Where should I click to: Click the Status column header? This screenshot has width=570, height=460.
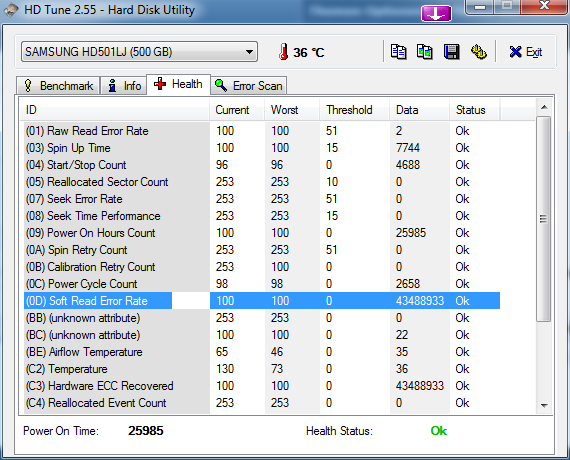point(475,110)
